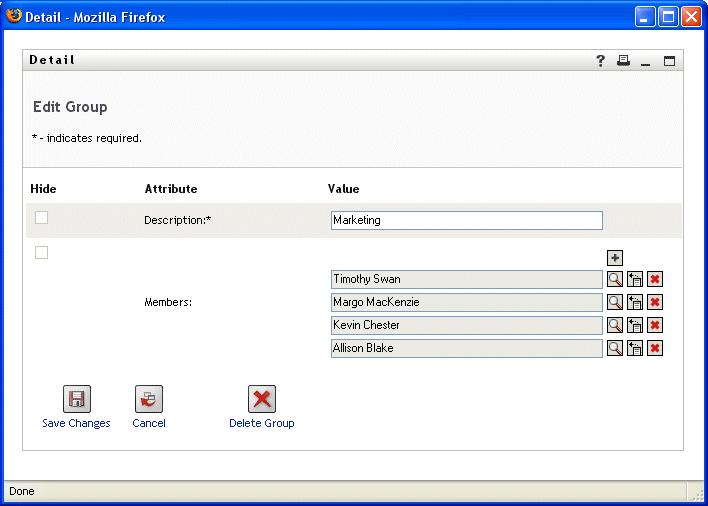Open lookup search for Allison Blake
This screenshot has height=506, width=708.
(615, 348)
